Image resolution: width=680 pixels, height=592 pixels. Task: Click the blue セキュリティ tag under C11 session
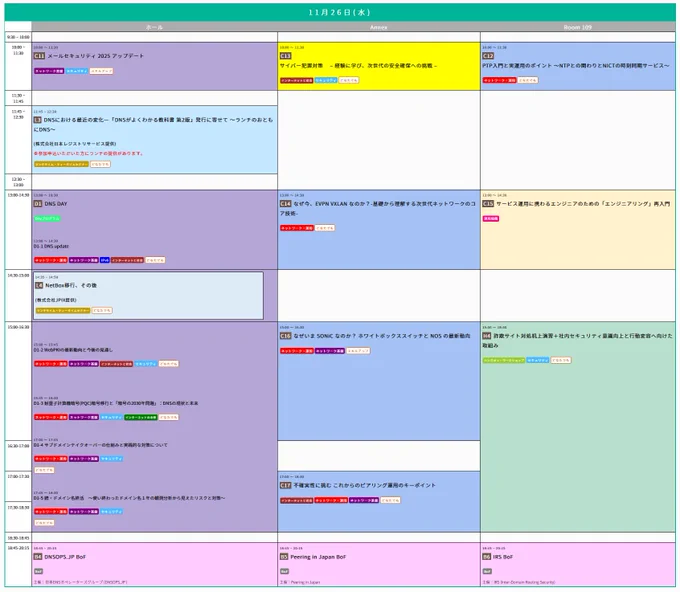coord(77,71)
